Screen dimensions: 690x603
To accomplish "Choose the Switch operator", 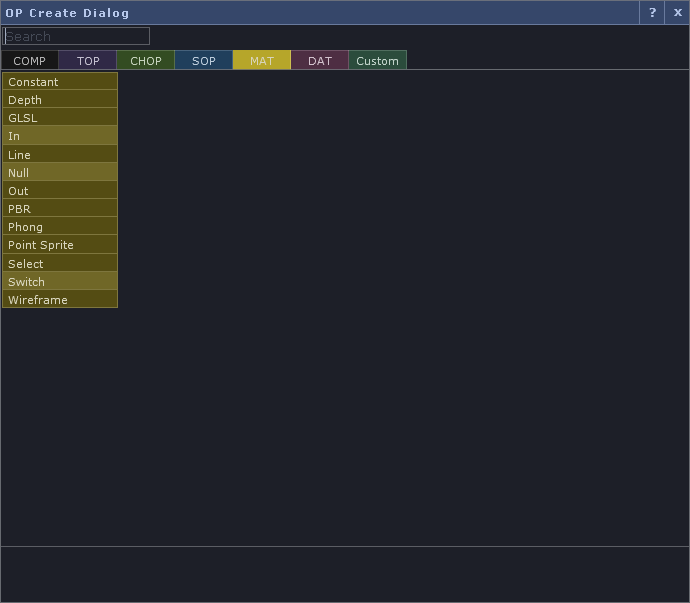I will [60, 281].
